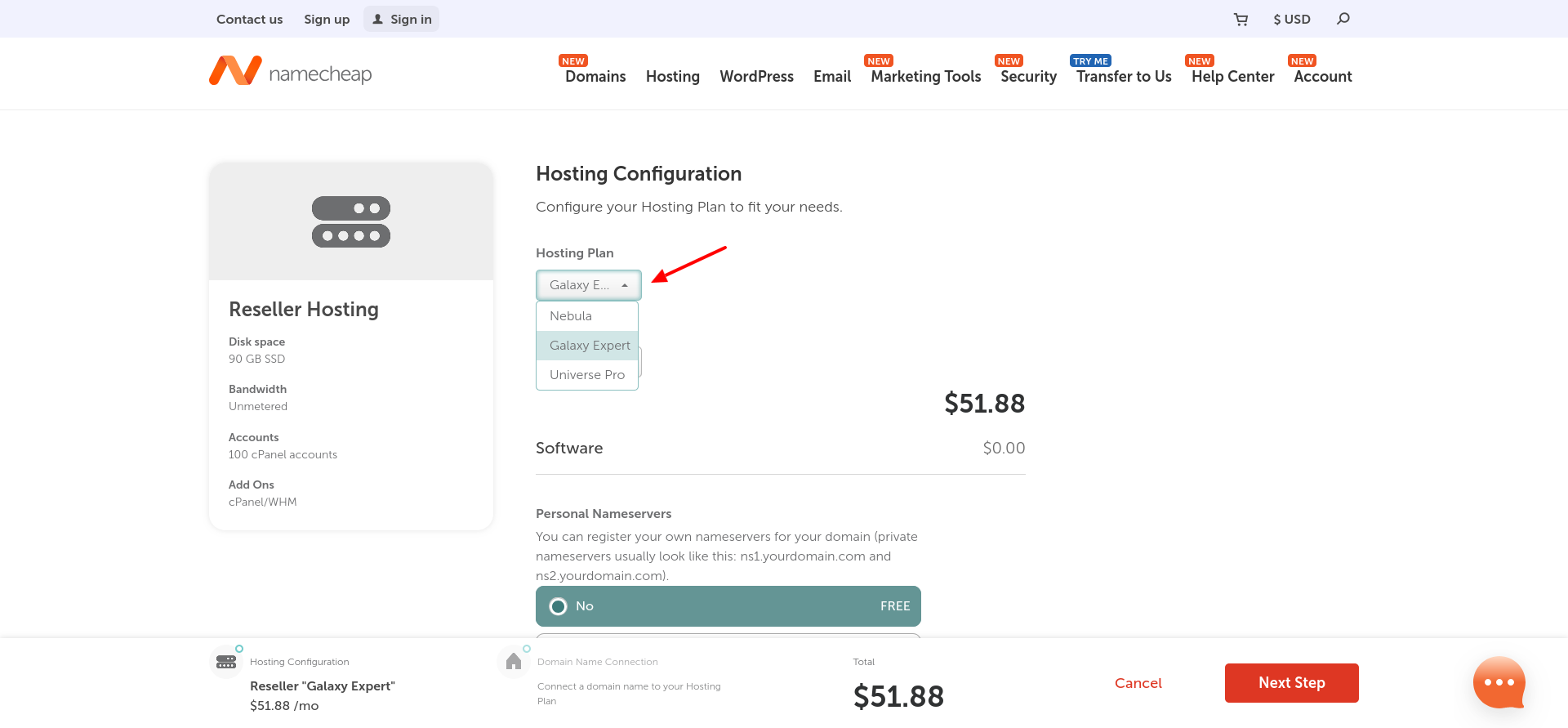Open the WordPress menu

point(757,77)
